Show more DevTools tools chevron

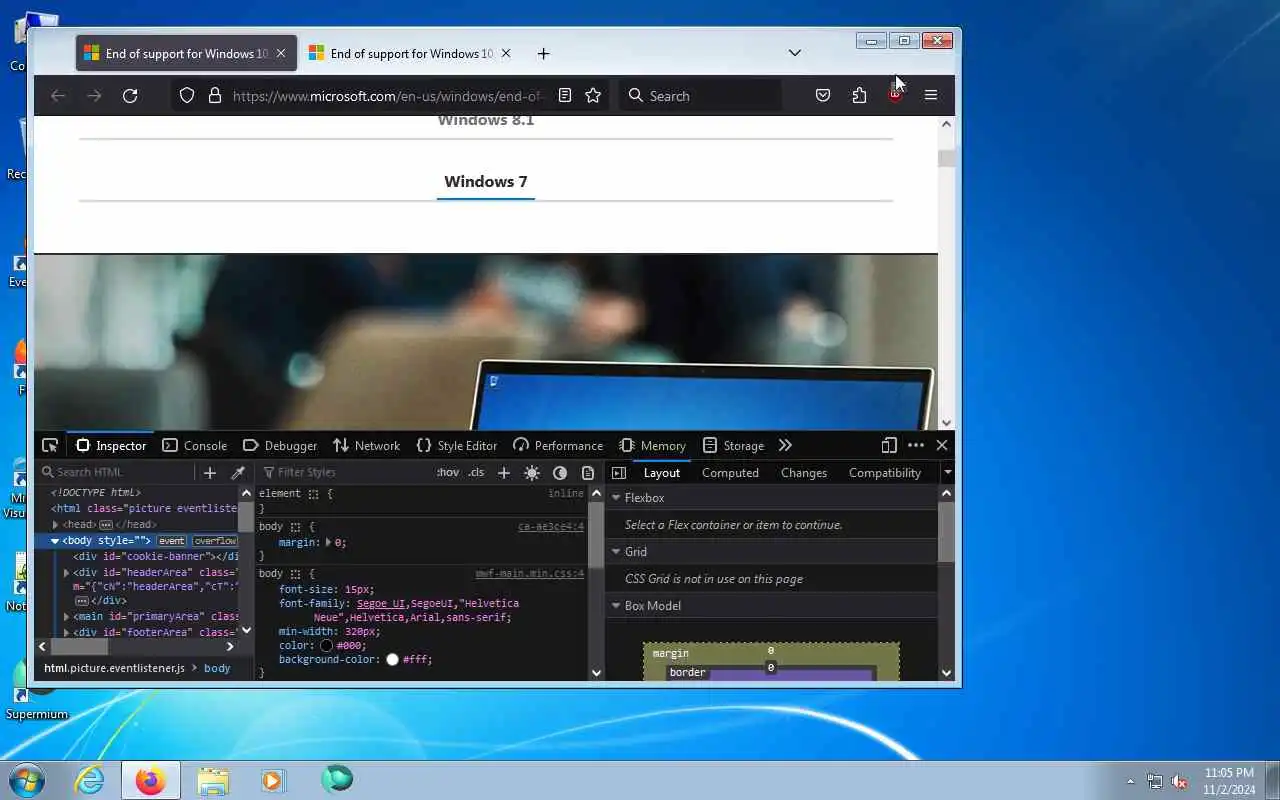pyautogui.click(x=785, y=445)
